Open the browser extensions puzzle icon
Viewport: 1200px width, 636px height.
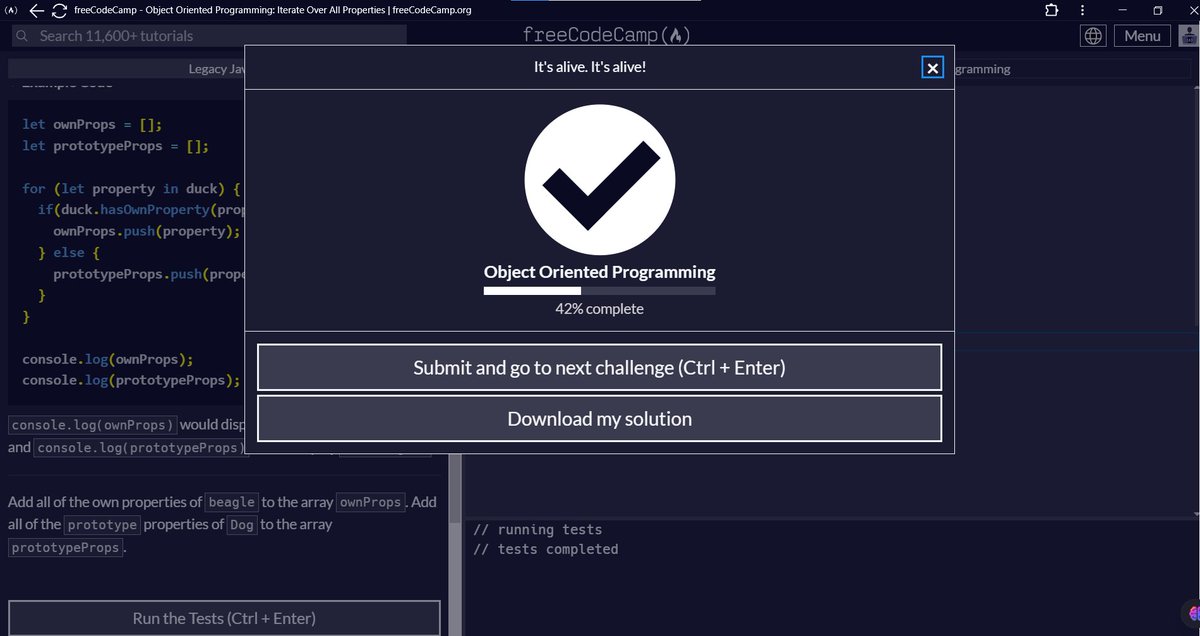click(1051, 10)
